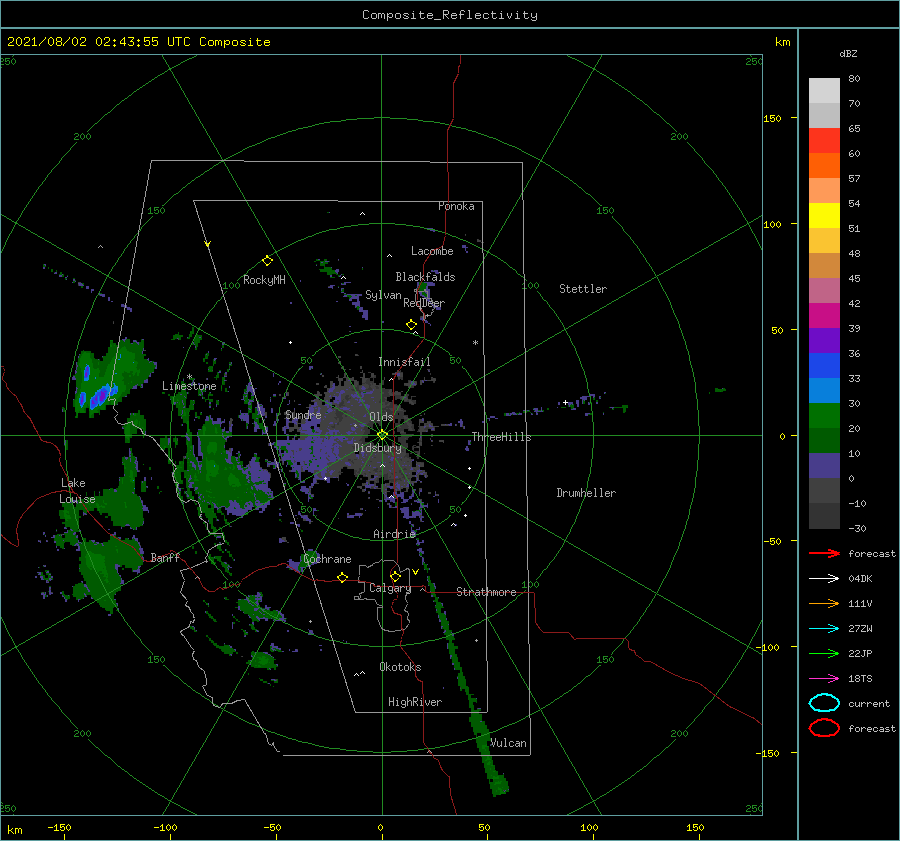Click the Didsbury town label
The width and height of the screenshot is (900, 841).
pos(377,448)
